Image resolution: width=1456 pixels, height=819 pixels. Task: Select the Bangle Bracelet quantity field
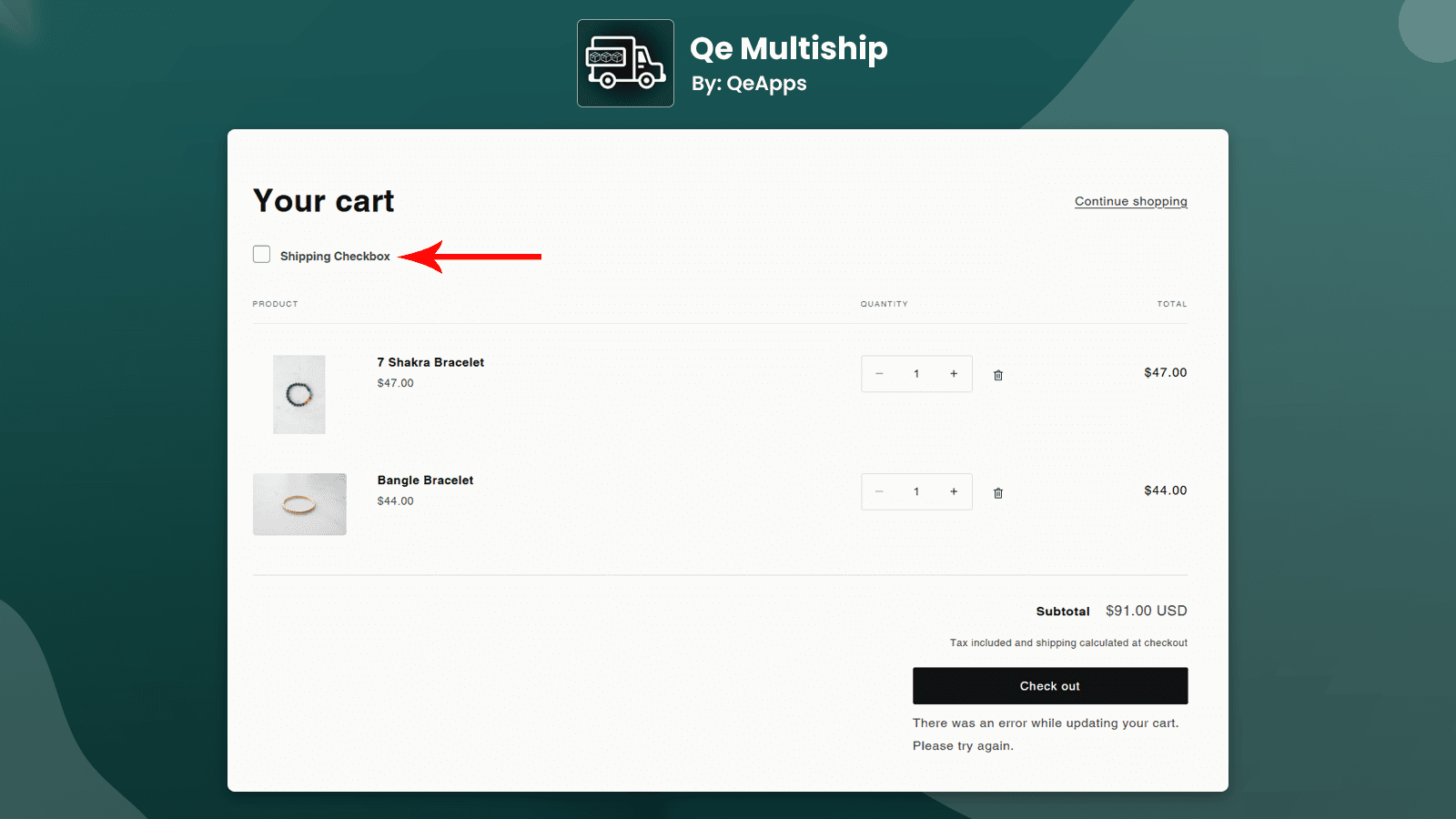coord(916,491)
